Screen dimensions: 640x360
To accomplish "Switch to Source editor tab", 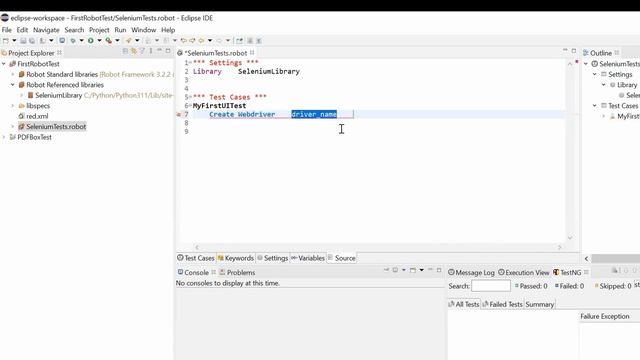I will (x=342, y=258).
